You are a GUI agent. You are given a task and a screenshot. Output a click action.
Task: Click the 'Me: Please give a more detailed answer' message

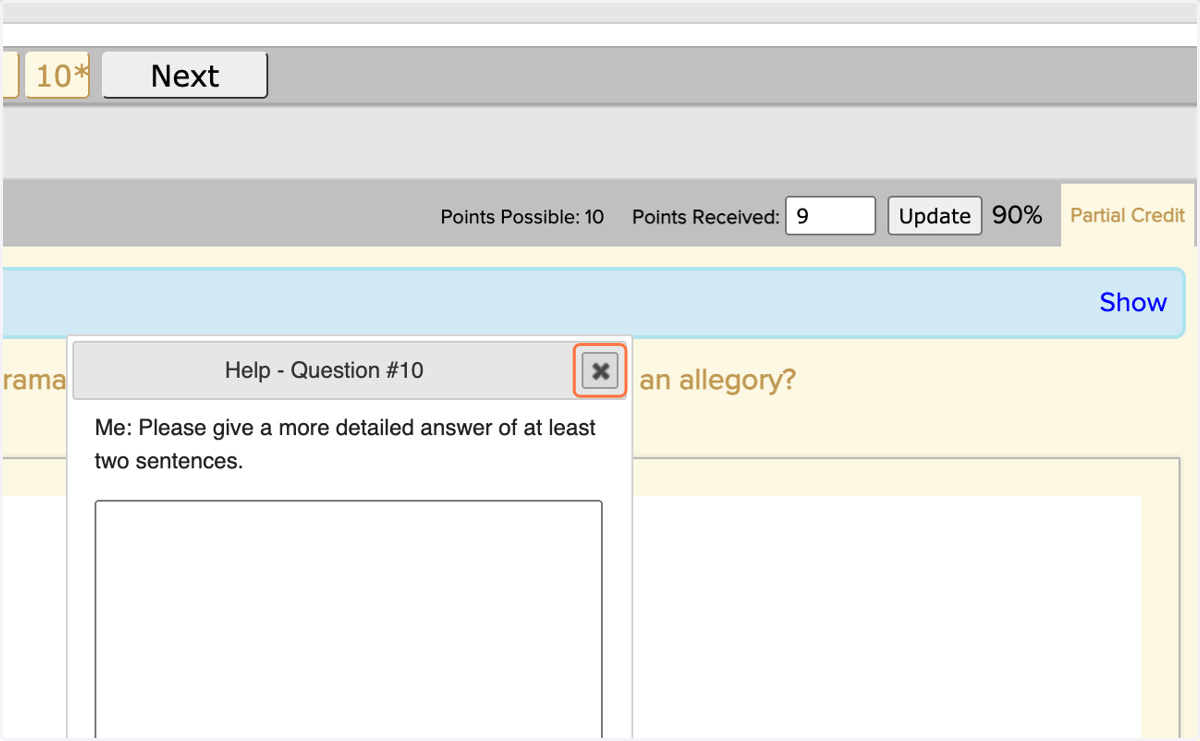point(345,445)
